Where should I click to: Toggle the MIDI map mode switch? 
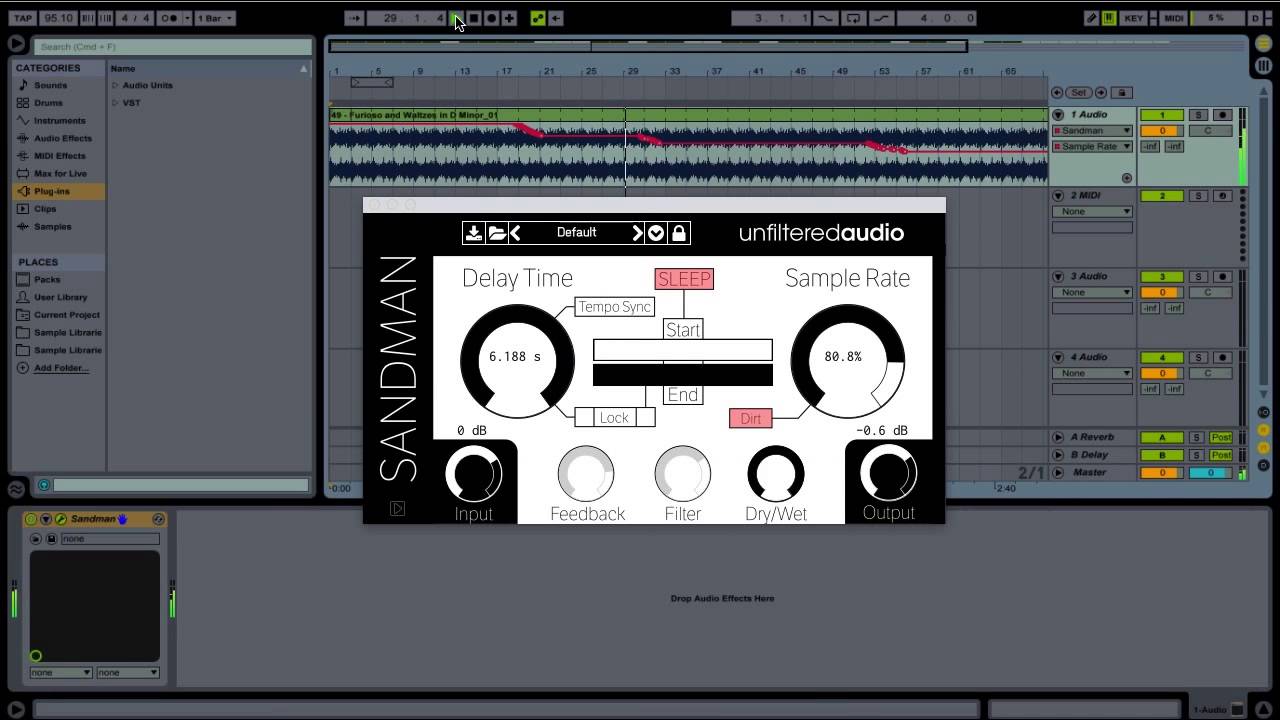point(1174,18)
